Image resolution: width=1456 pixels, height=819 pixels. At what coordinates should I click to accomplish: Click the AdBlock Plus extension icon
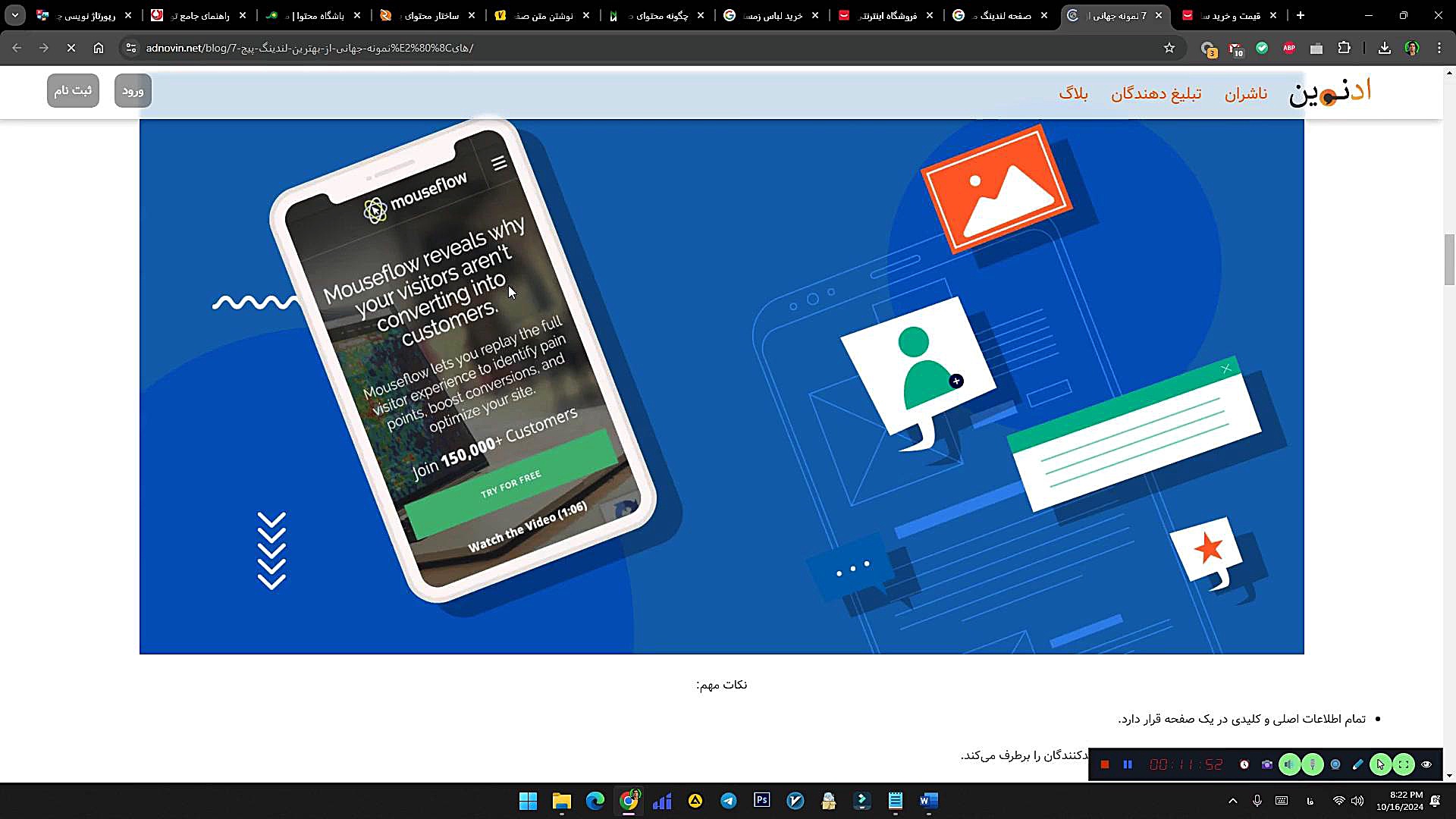(1289, 48)
